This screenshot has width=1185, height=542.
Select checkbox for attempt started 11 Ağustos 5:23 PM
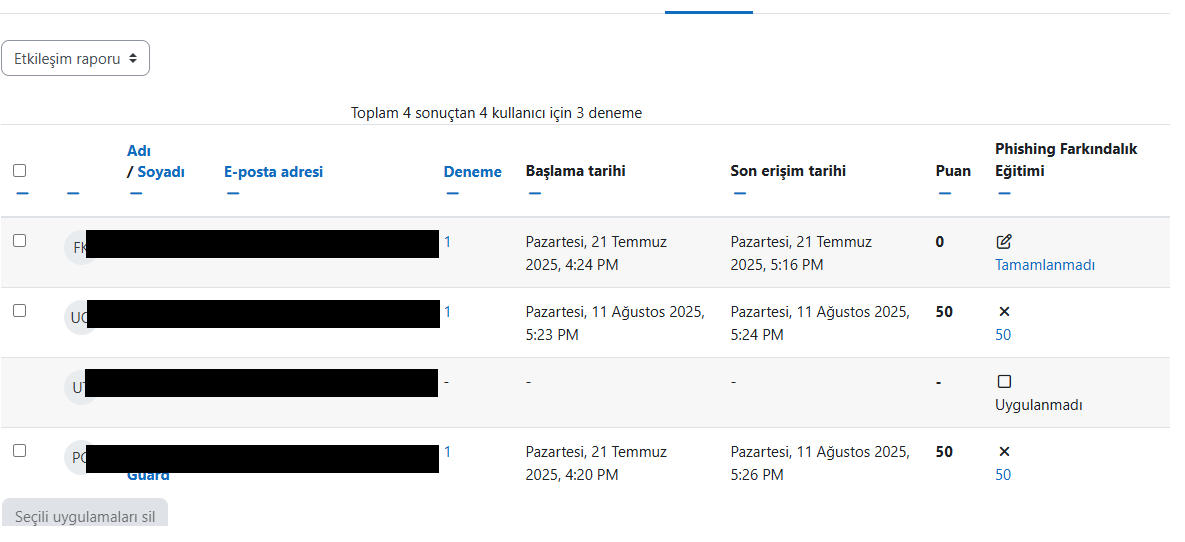click(x=20, y=311)
